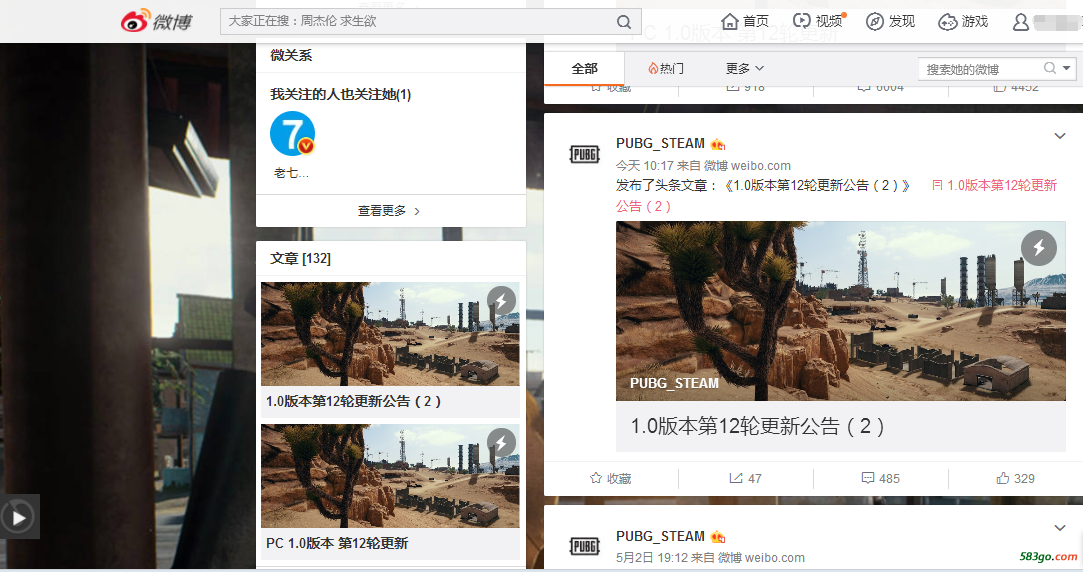Open avatar of followed user 老七
This screenshot has height=572, width=1083.
pyautogui.click(x=292, y=133)
